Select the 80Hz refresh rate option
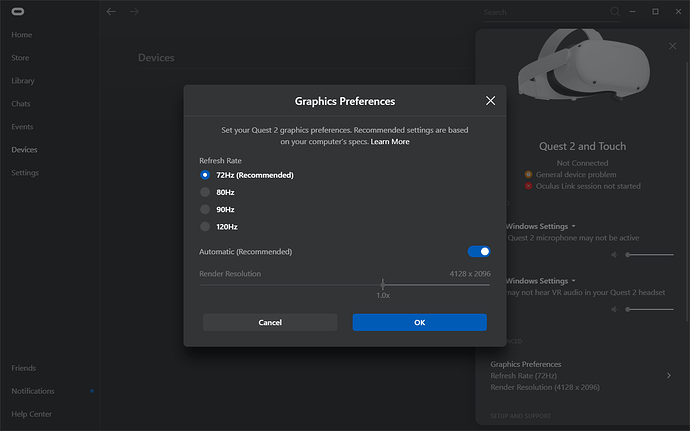The height and width of the screenshot is (431, 690). 206,192
